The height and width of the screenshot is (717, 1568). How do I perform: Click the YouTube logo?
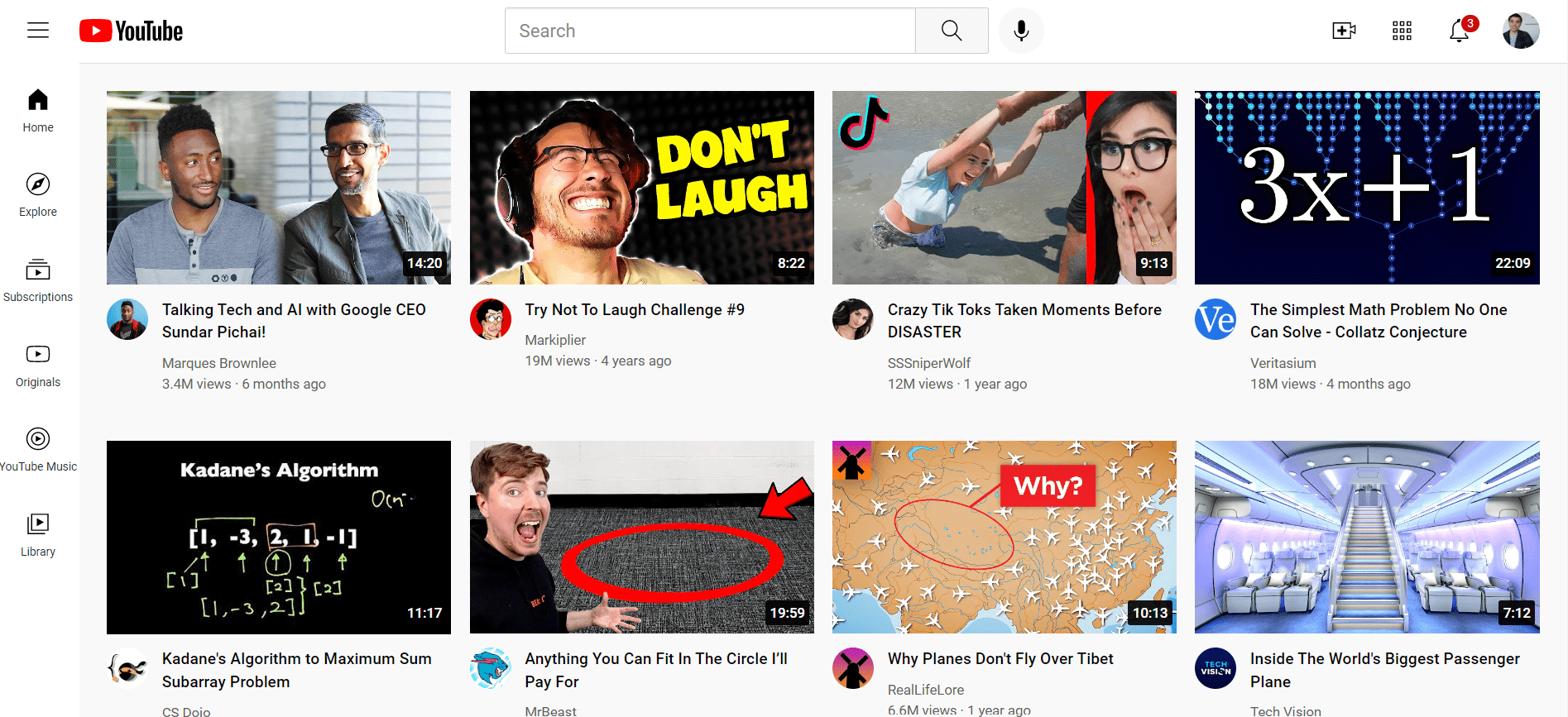131,31
